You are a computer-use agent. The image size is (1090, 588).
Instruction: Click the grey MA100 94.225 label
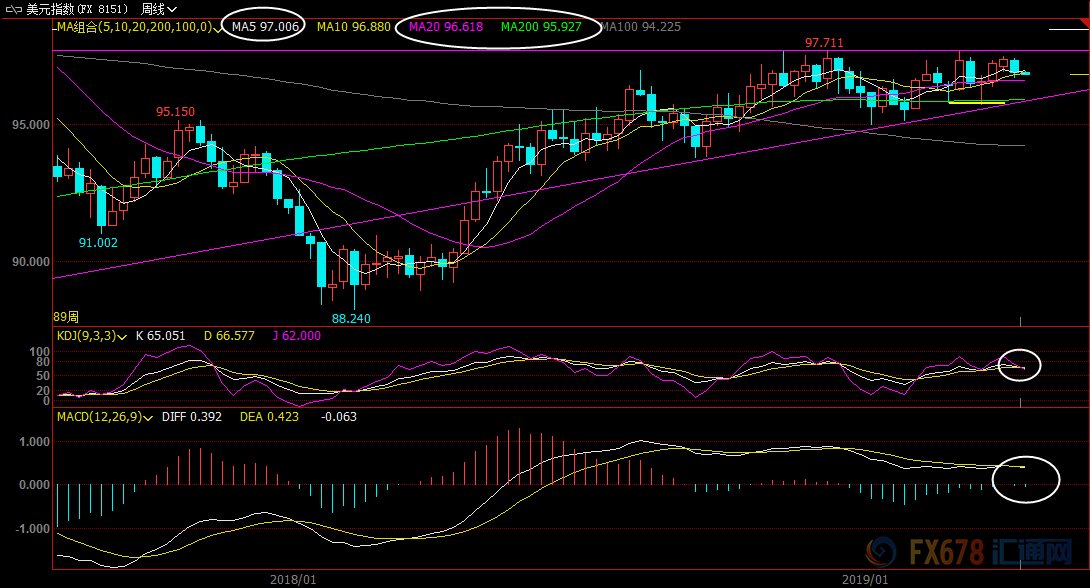point(640,27)
